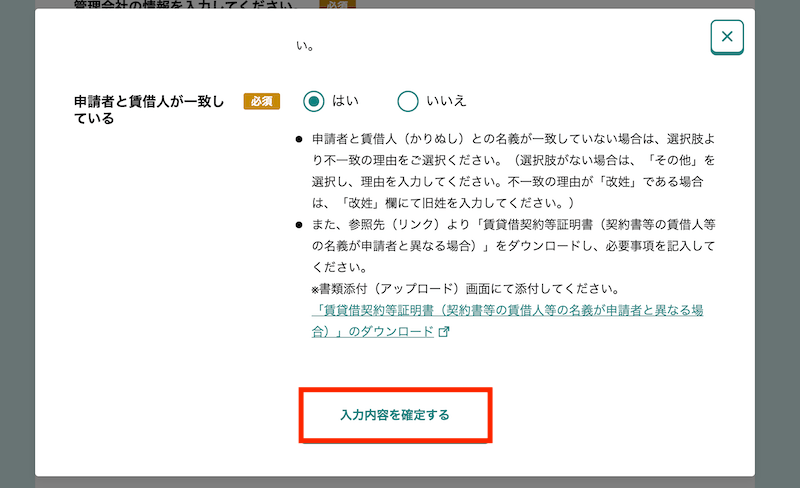Close the dialog with the X button
This screenshot has height=488, width=800.
tap(727, 37)
